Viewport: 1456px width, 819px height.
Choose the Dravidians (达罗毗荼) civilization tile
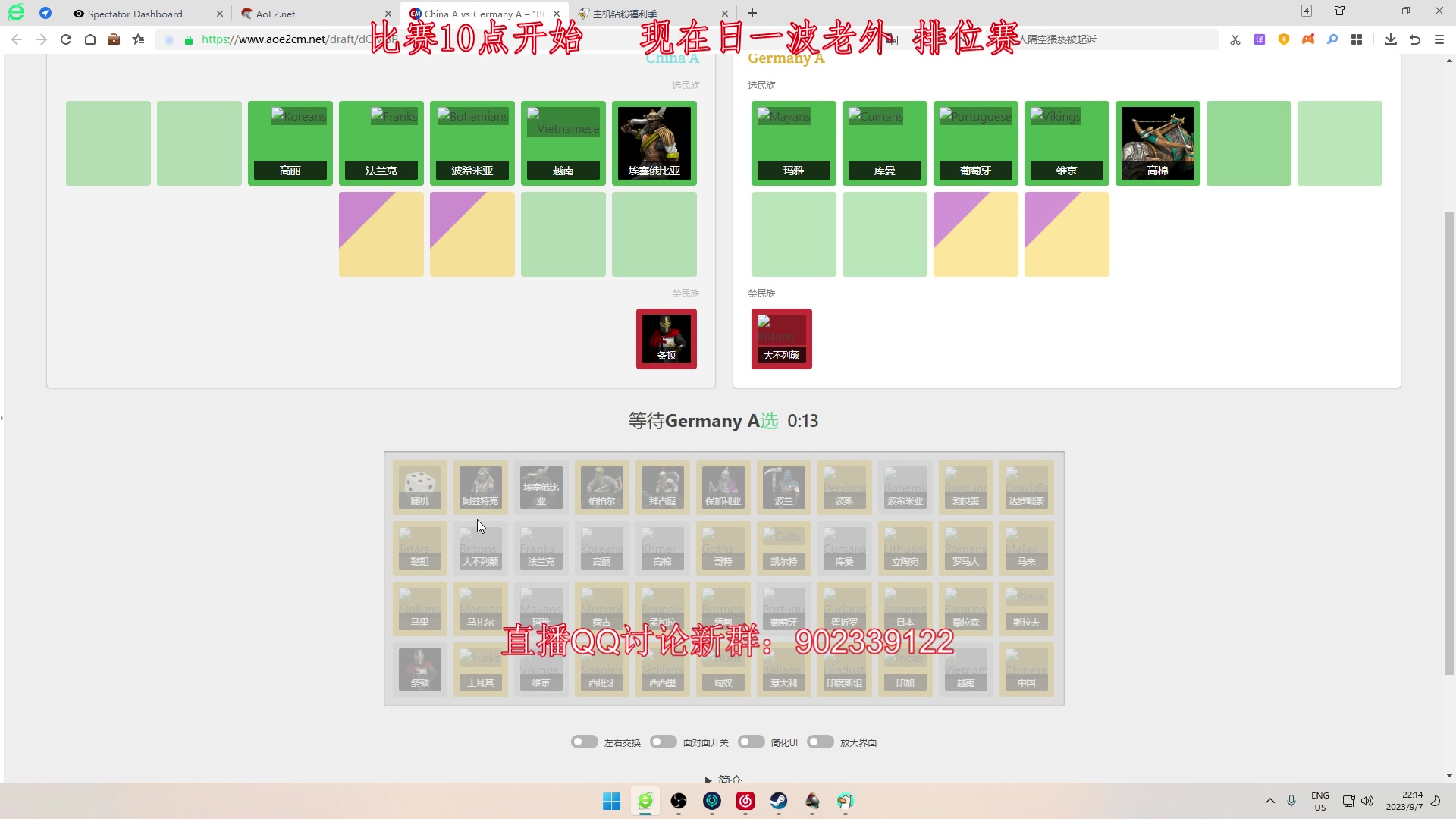(1026, 487)
